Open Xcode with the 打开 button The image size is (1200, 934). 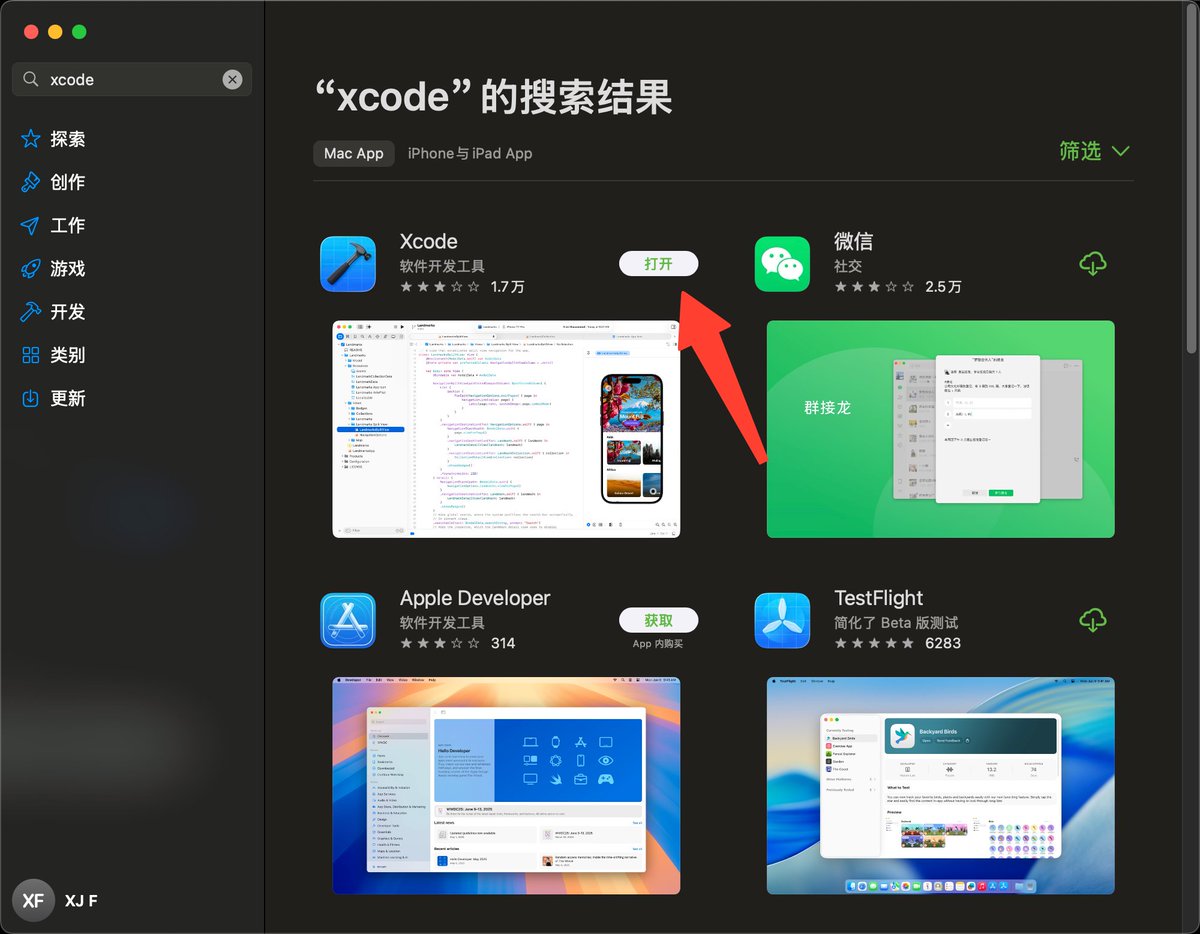[658, 263]
